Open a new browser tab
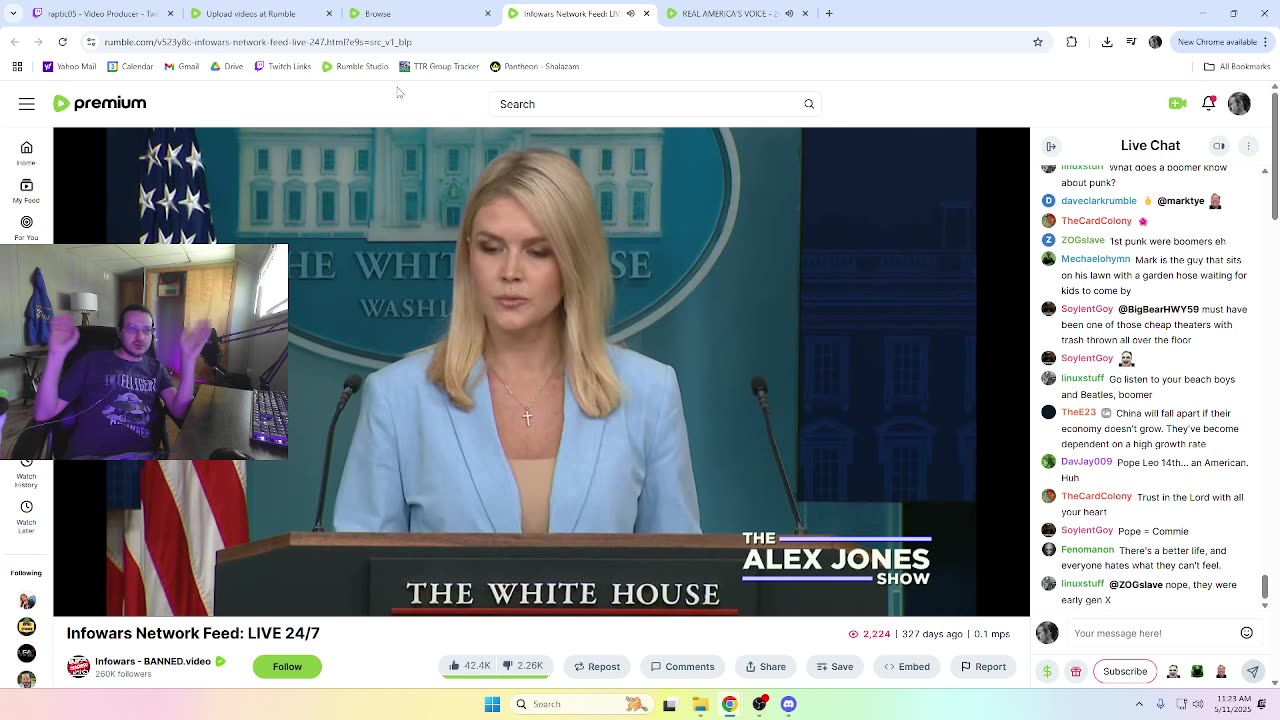Viewport: 1280px width, 720px height. click(x=829, y=13)
